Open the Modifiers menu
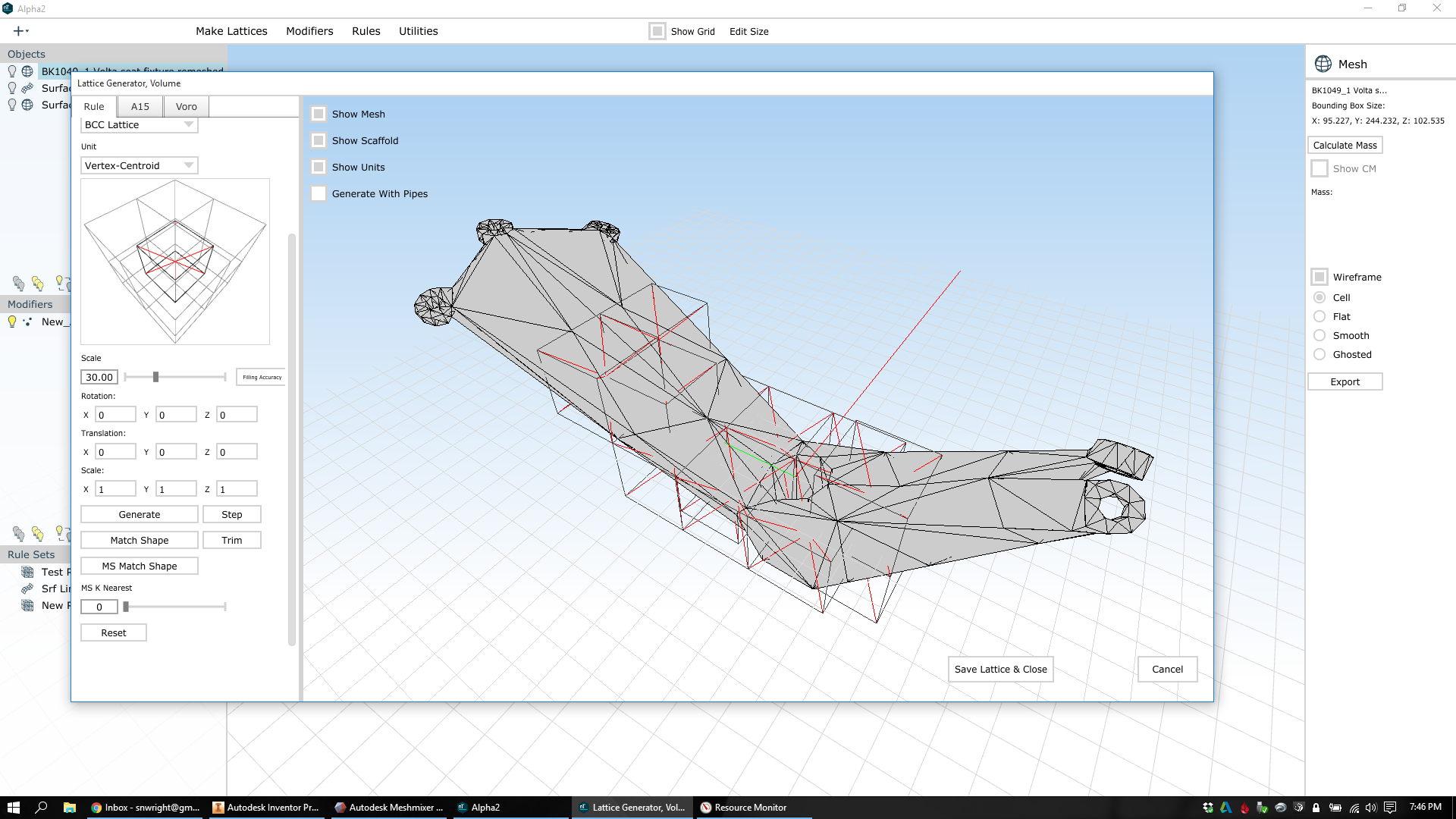 [309, 31]
